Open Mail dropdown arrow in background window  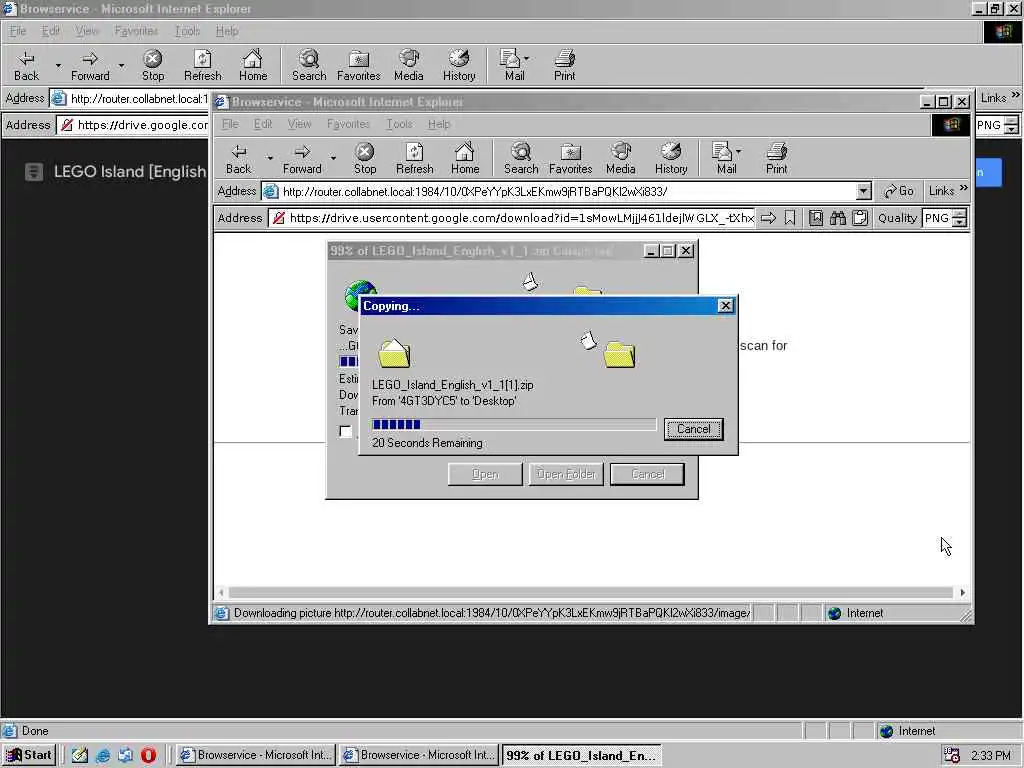527,59
